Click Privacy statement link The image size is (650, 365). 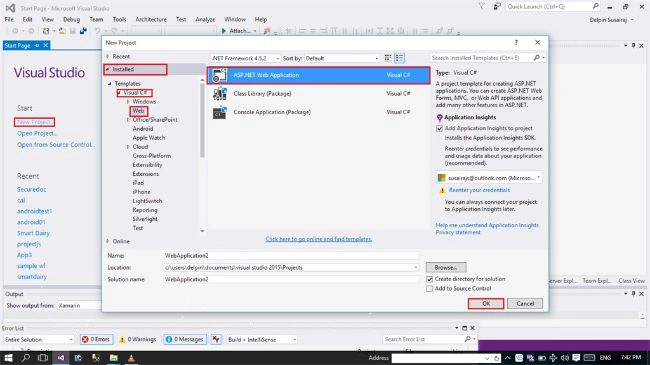tap(458, 233)
